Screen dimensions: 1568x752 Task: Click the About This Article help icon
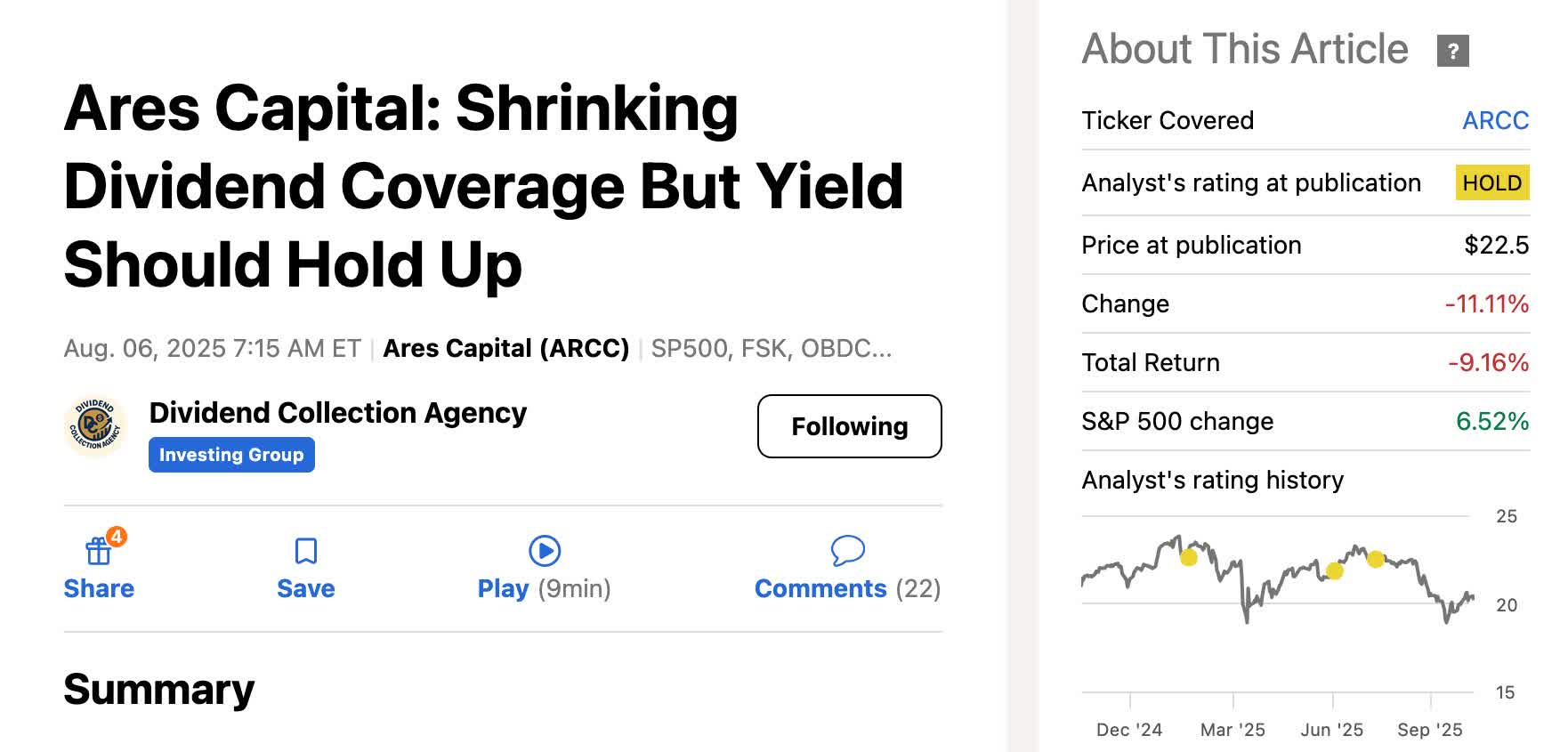pyautogui.click(x=1452, y=51)
